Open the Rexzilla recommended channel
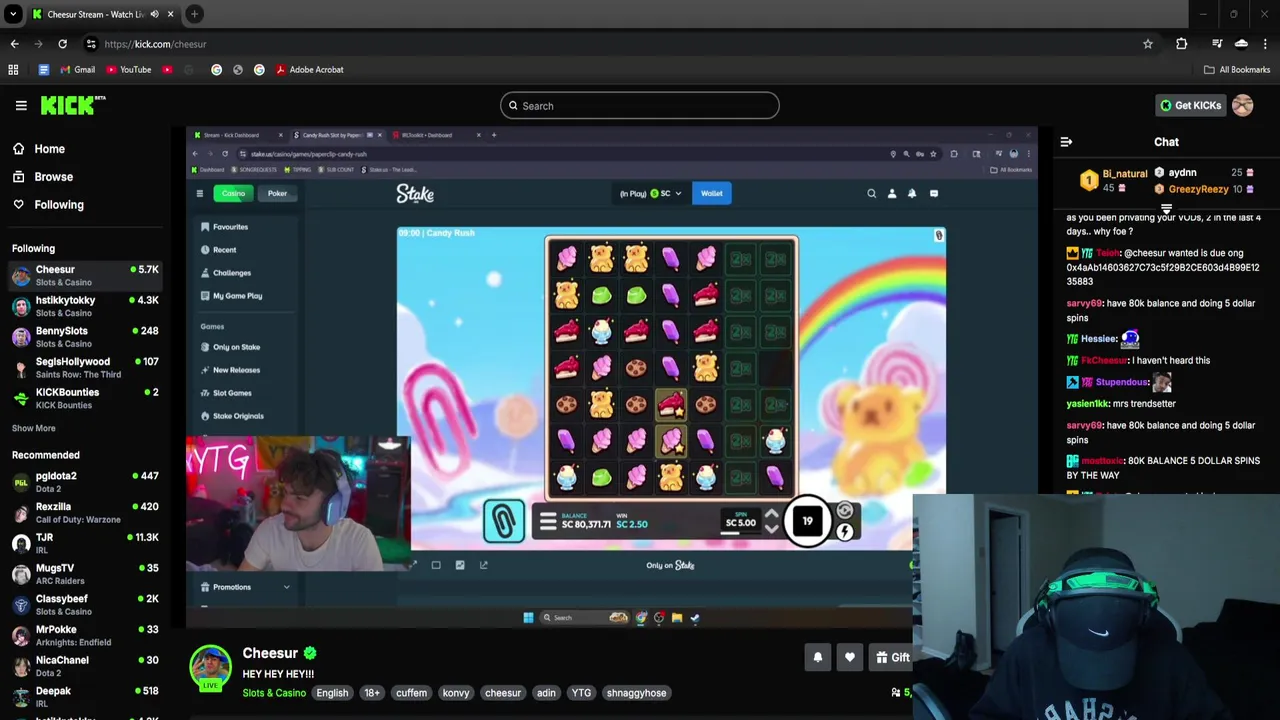1280x720 pixels. pyautogui.click(x=85, y=512)
